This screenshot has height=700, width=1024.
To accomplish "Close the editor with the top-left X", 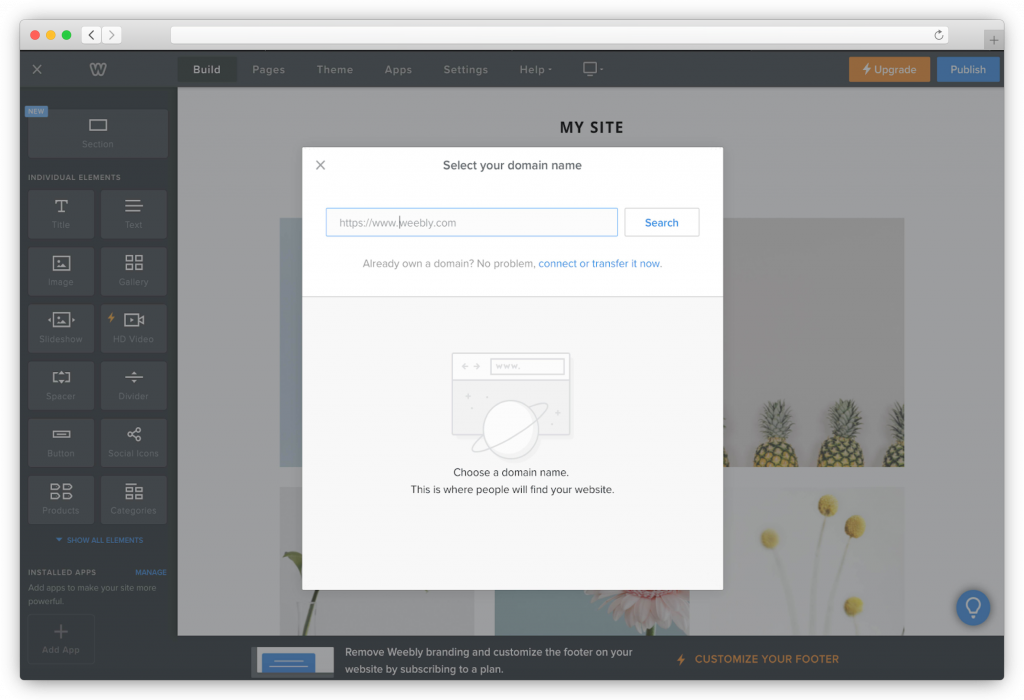I will [37, 69].
